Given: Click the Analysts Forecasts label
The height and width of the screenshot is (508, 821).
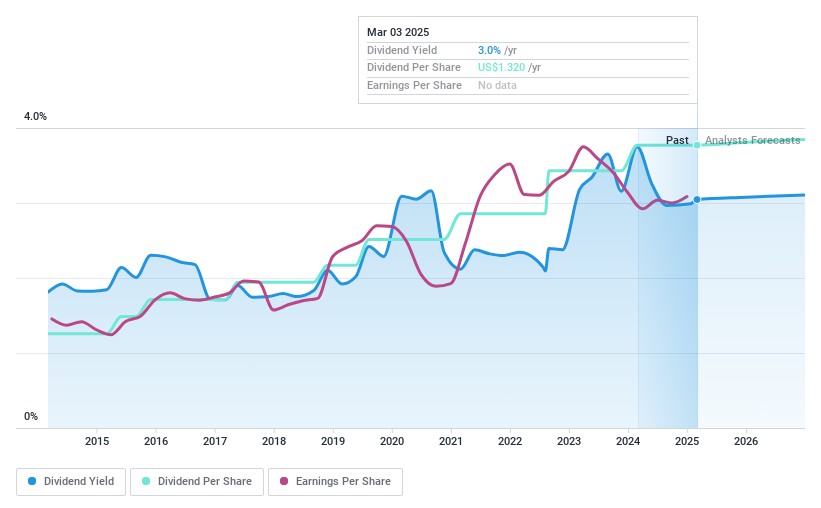Looking at the screenshot, I should coord(752,140).
